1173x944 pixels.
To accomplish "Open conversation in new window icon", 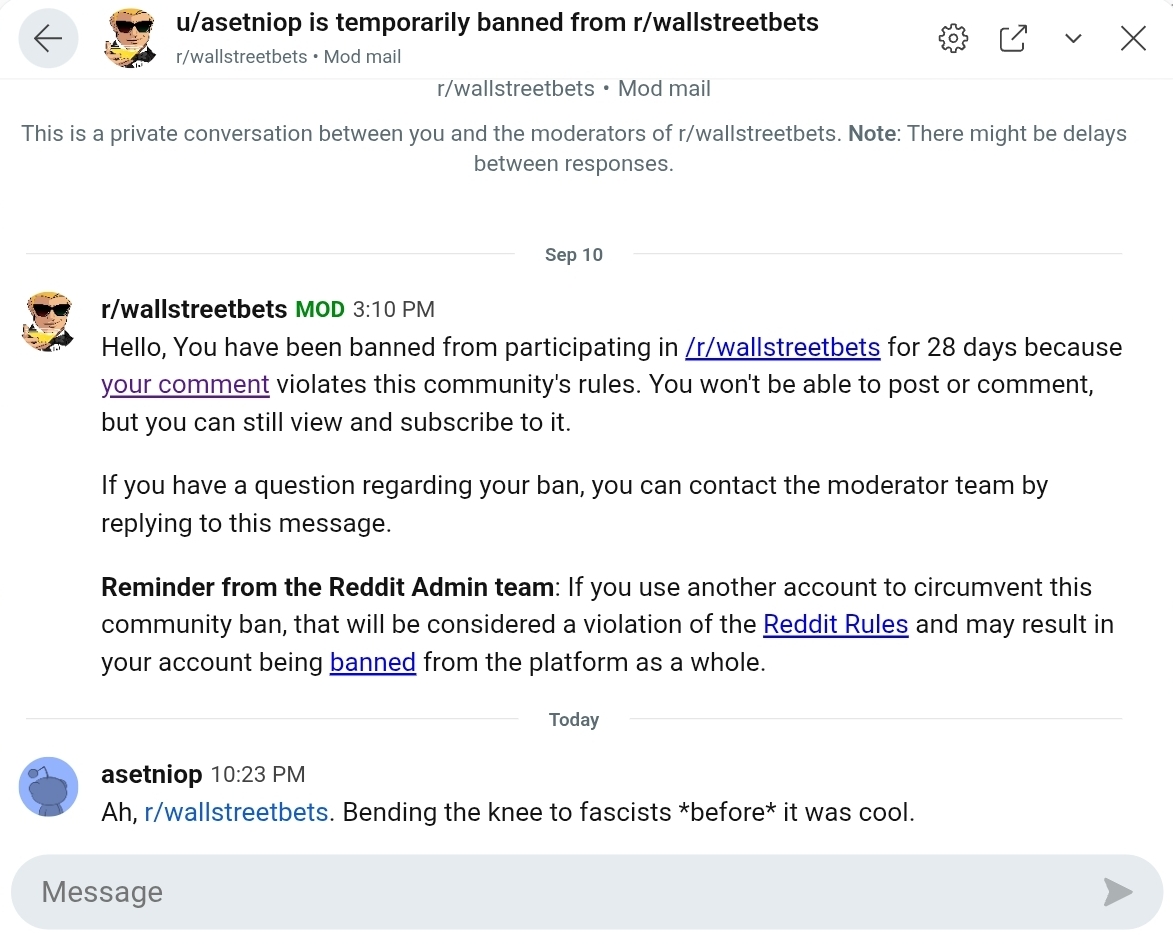I will tap(1013, 39).
